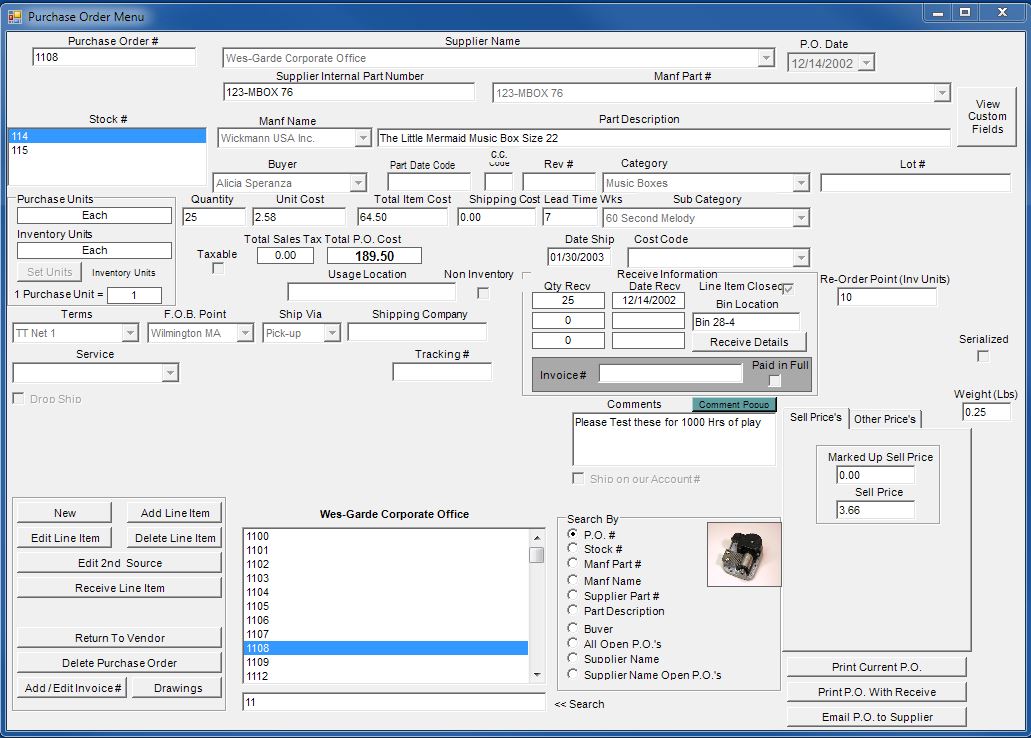This screenshot has height=738, width=1031.
Task: Open the Manf Name dropdown
Action: 363,138
